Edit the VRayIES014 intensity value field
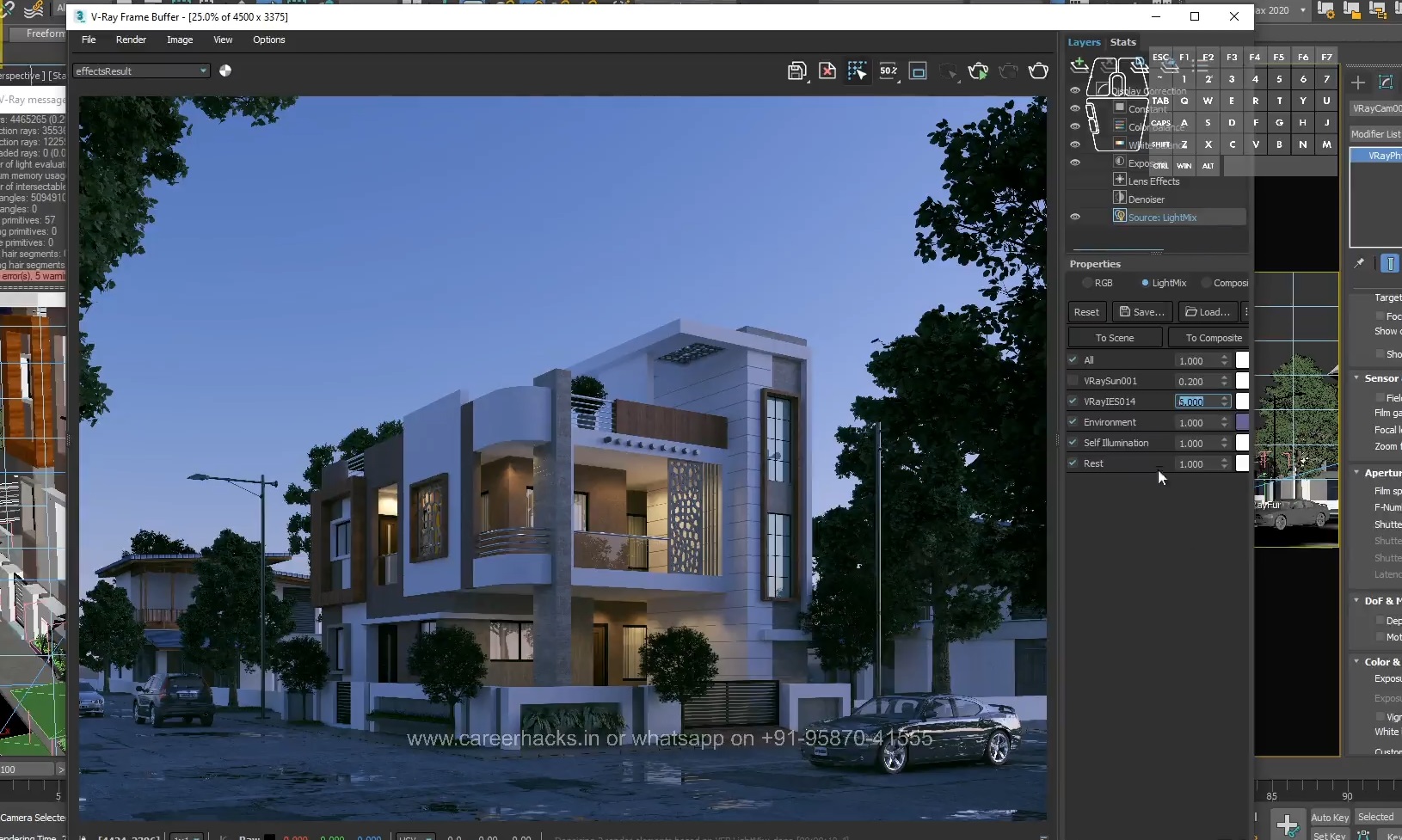1402x840 pixels. (1198, 401)
